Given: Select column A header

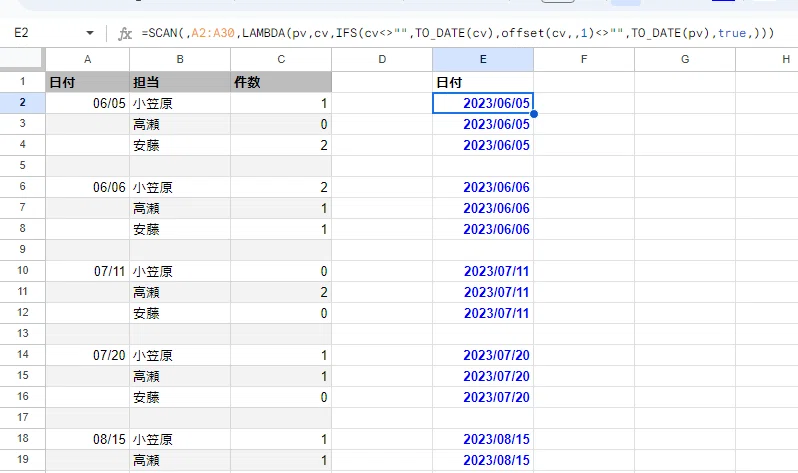Looking at the screenshot, I should pyautogui.click(x=88, y=60).
